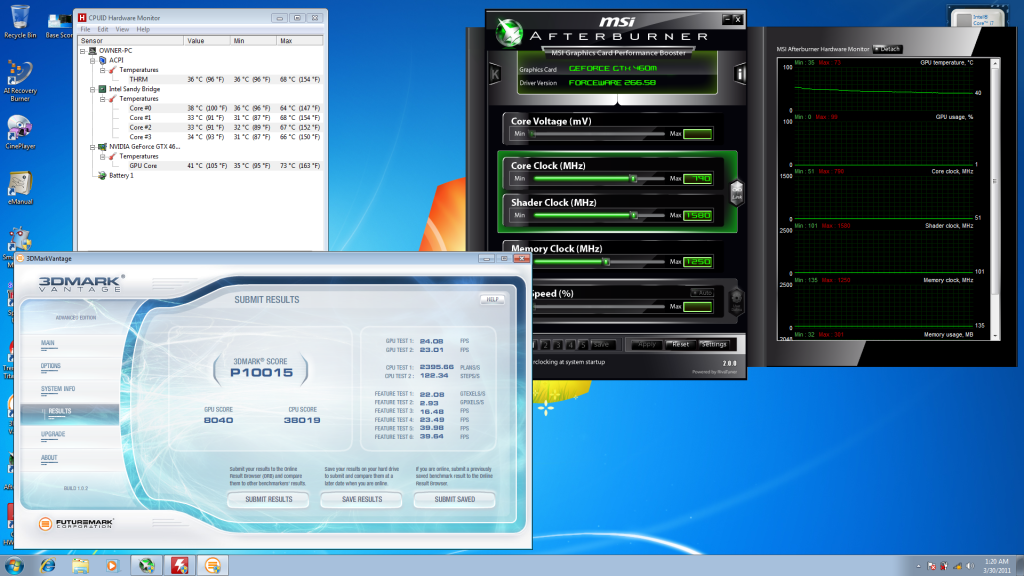Click the Submit Results button
Image resolution: width=1024 pixels, height=576 pixels.
(268, 500)
